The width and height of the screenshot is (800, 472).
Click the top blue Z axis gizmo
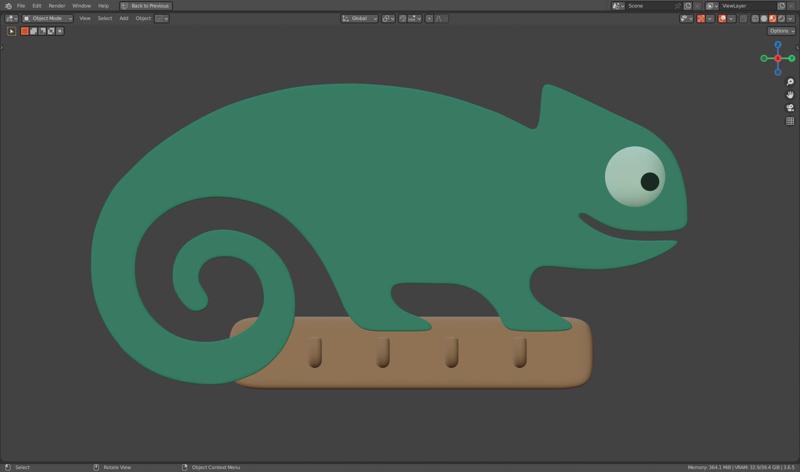(x=778, y=45)
